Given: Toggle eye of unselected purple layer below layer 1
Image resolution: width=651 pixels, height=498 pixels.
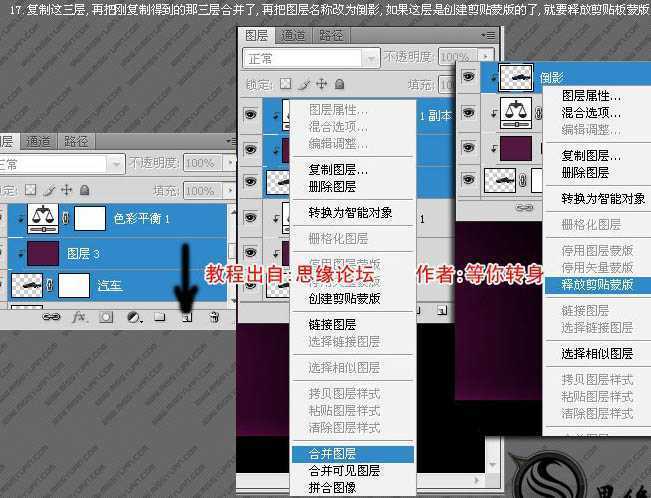Looking at the screenshot, I should click(250, 253).
